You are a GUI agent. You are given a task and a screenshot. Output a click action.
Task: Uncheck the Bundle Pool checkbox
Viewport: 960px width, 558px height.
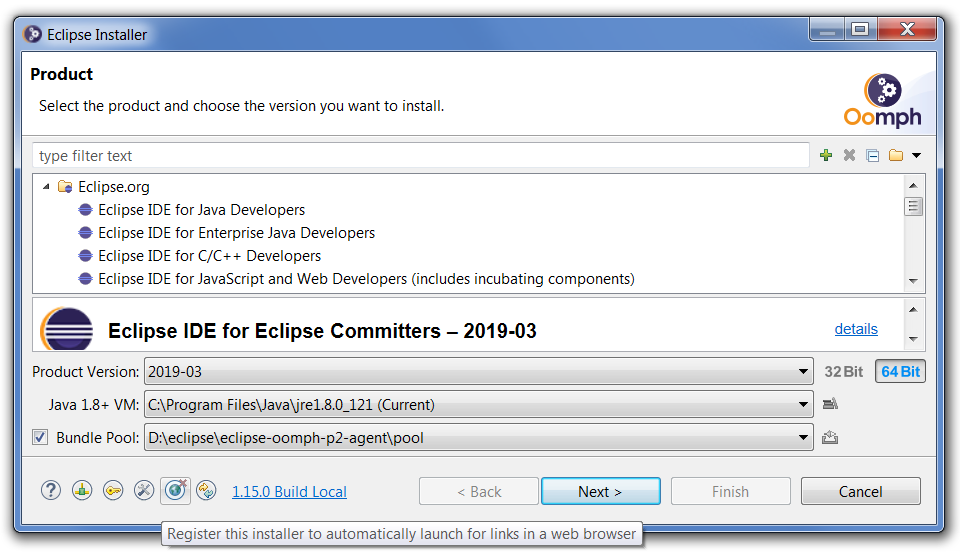coord(40,437)
